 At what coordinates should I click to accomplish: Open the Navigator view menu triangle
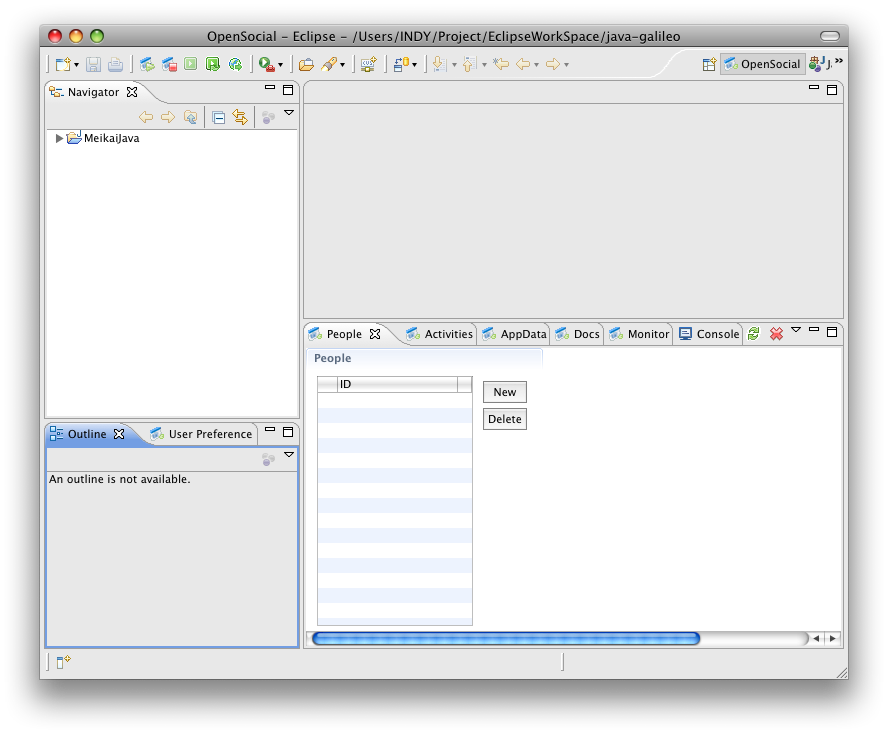[x=289, y=113]
